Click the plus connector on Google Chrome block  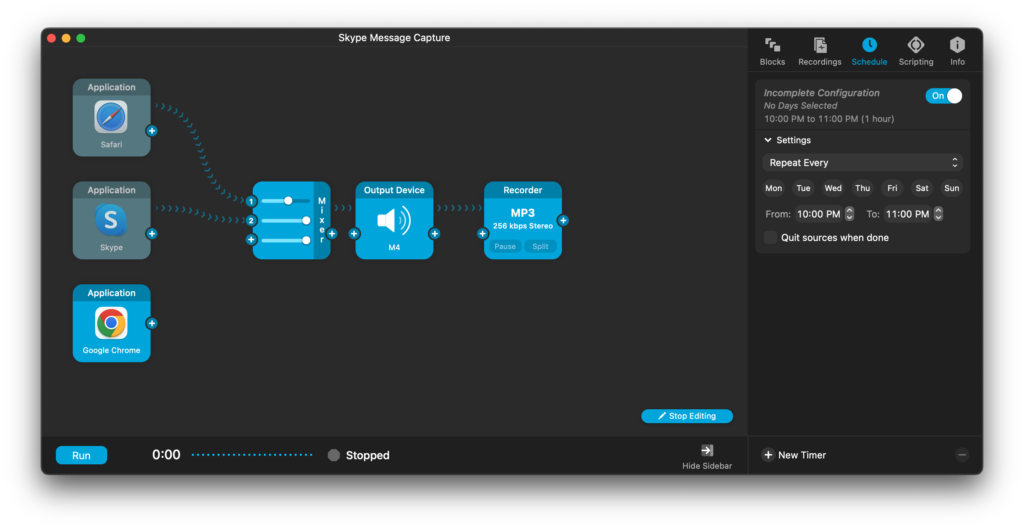point(152,323)
